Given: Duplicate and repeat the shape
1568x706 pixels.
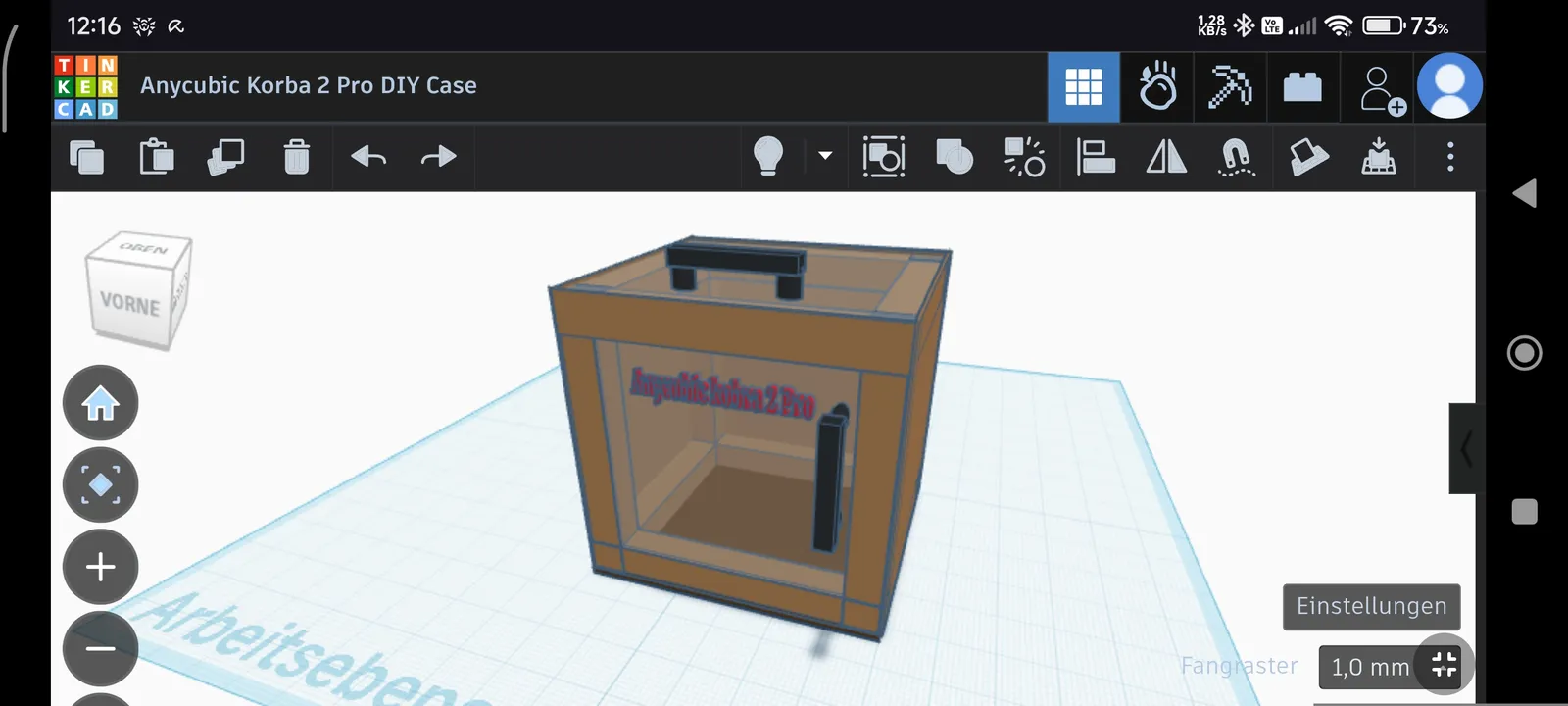Looking at the screenshot, I should click(x=226, y=157).
